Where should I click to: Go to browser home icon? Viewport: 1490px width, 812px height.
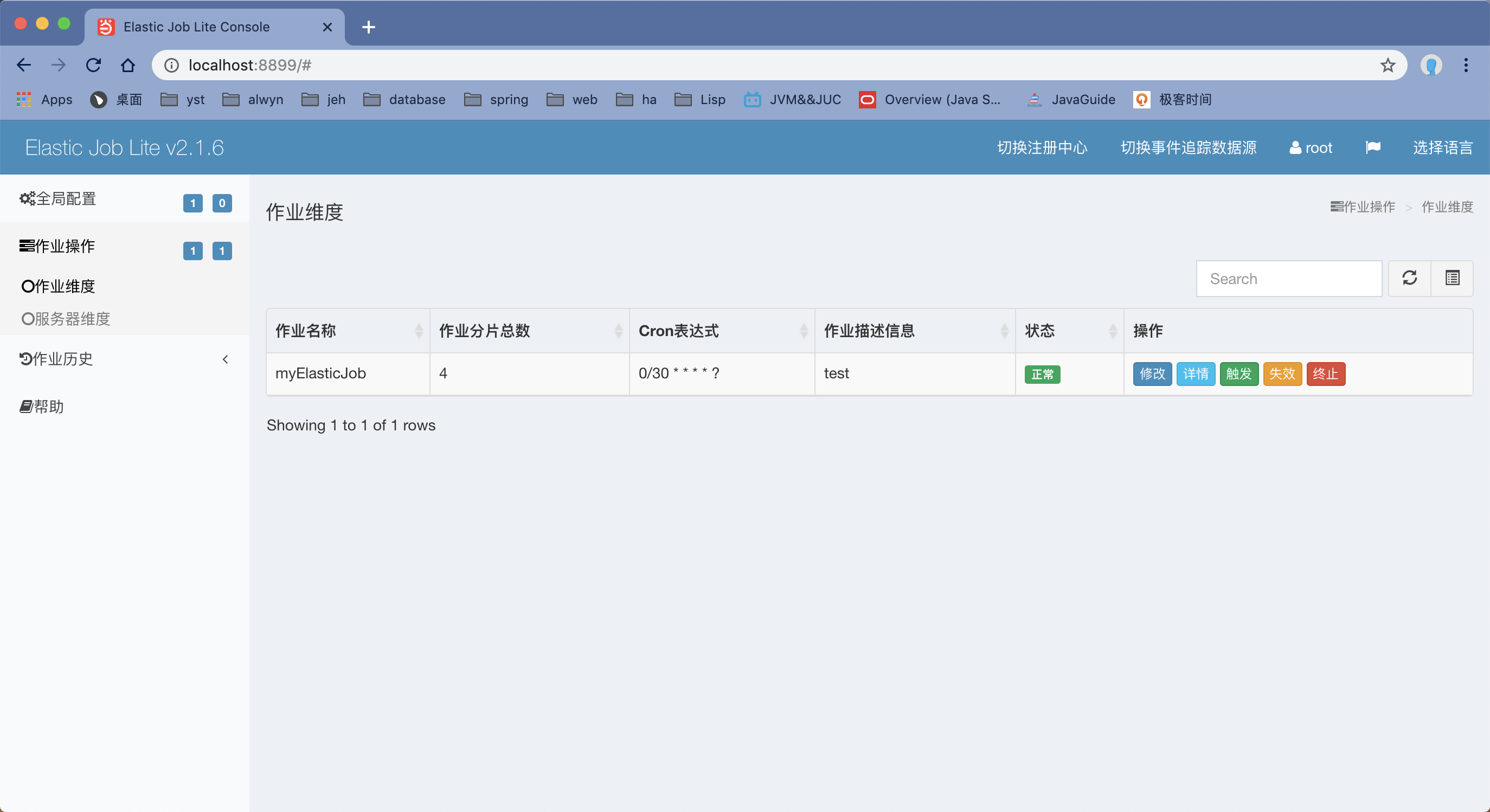point(128,66)
